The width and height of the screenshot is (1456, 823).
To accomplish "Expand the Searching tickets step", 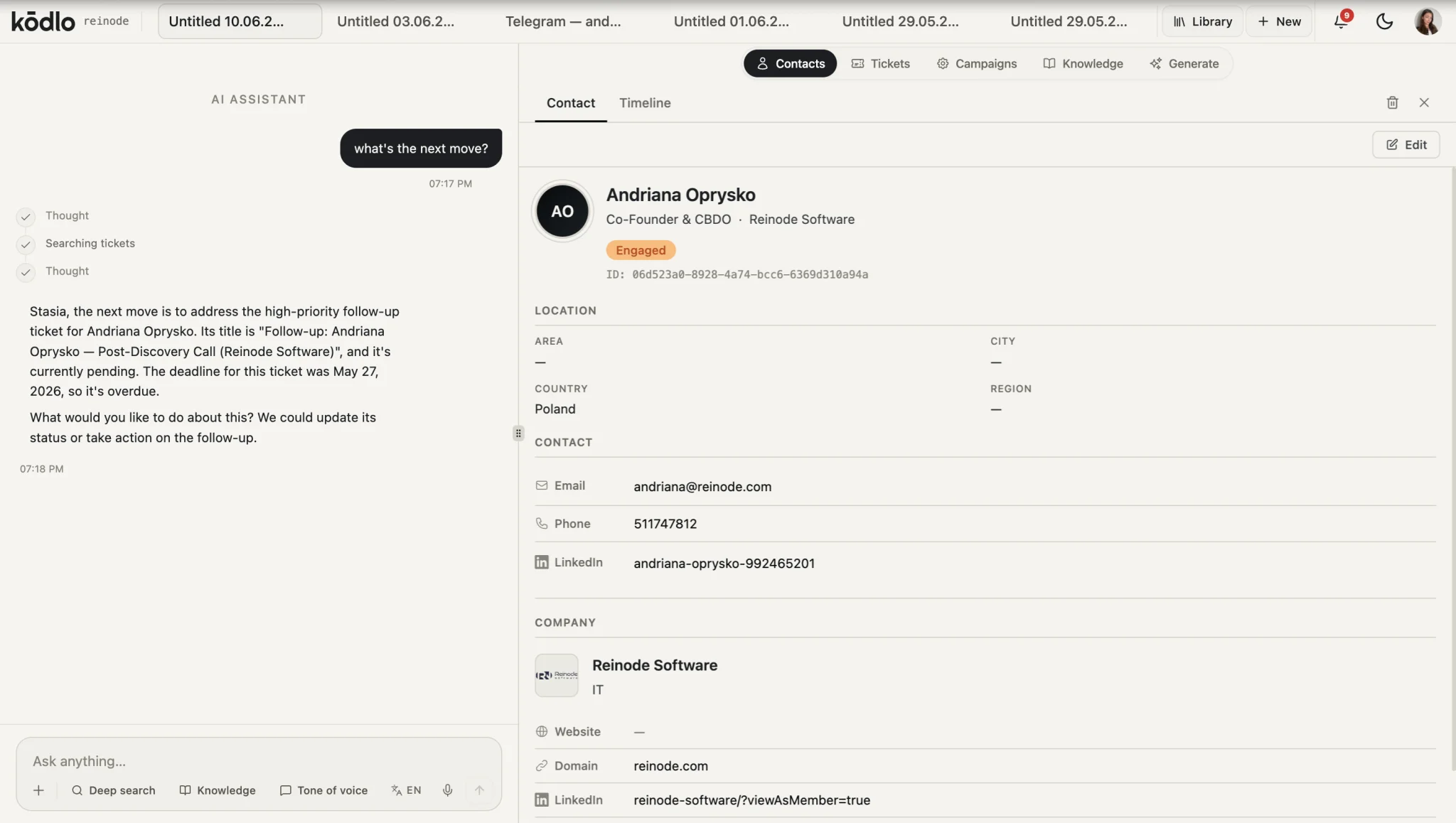I will (90, 243).
